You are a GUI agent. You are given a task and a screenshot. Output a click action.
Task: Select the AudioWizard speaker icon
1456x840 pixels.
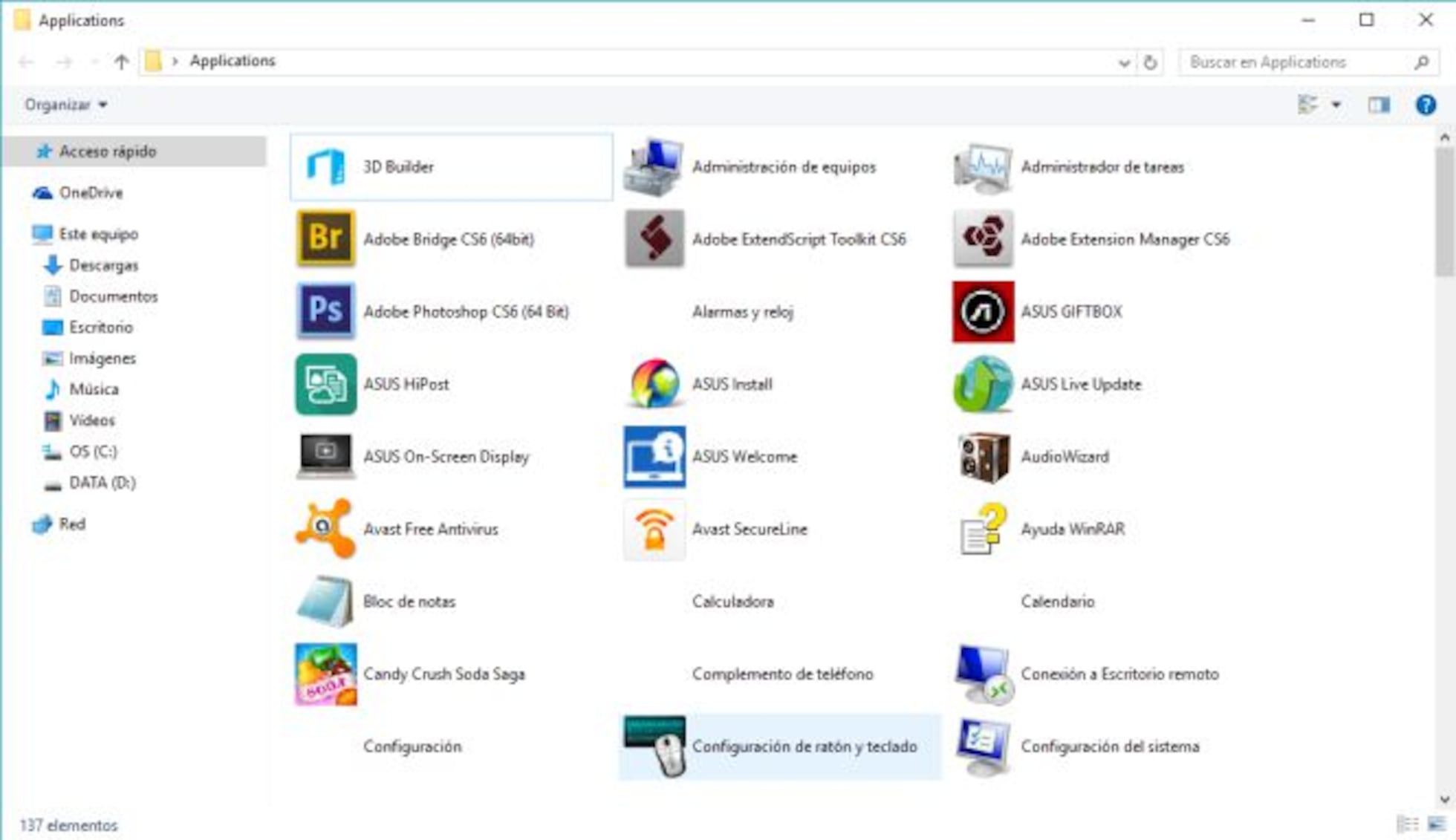pos(983,457)
